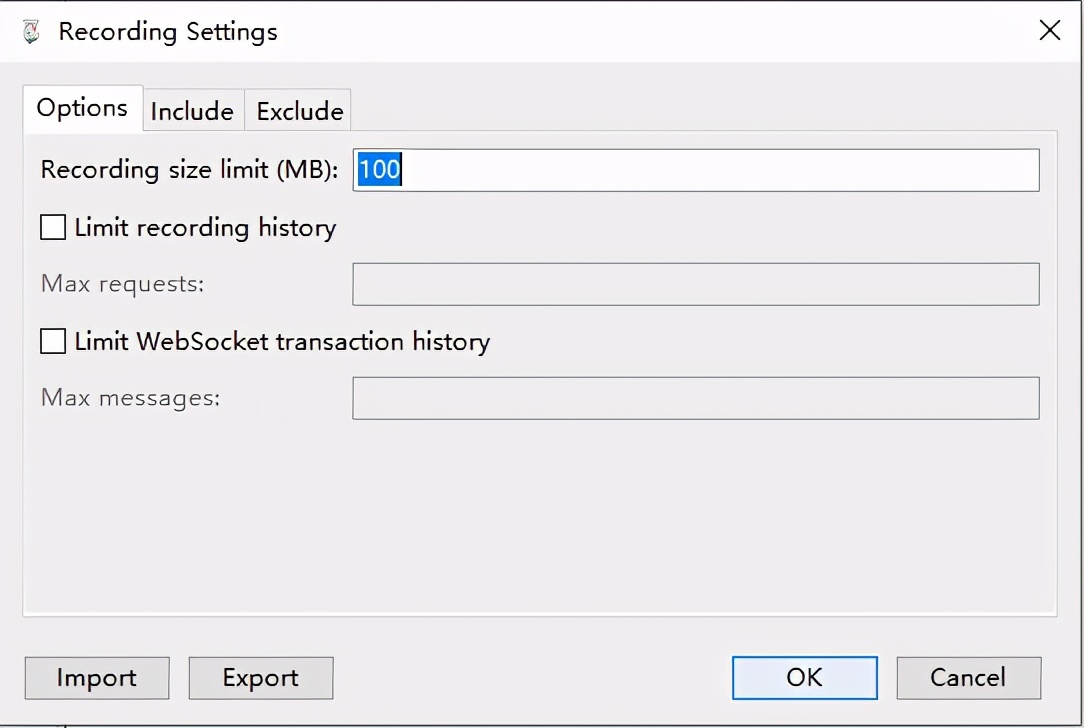1084x728 pixels.
Task: Click the "Max requests:" label text
Action: tap(122, 284)
